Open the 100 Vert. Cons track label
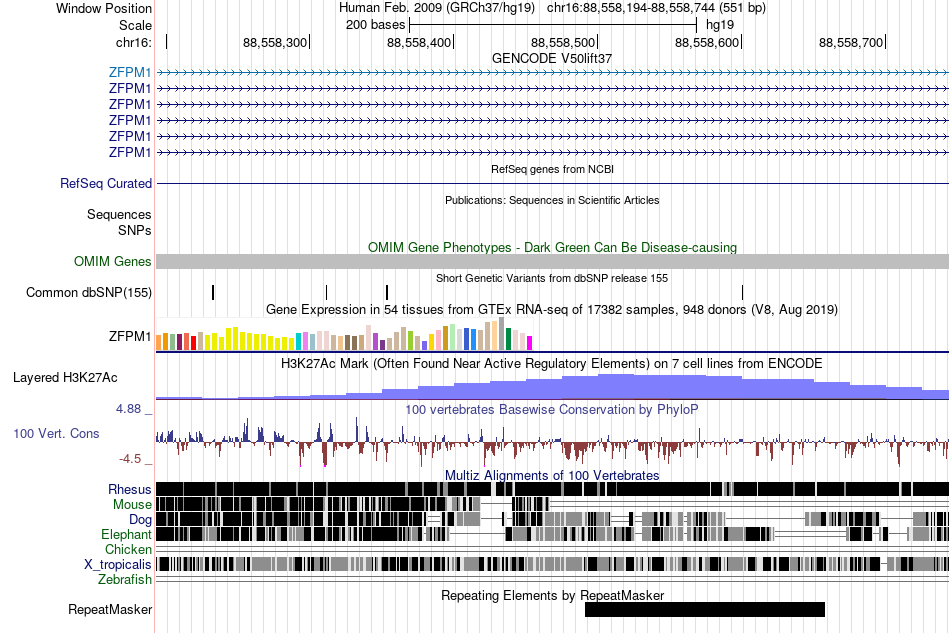Screen dimensions: 950x633 click(x=56, y=433)
